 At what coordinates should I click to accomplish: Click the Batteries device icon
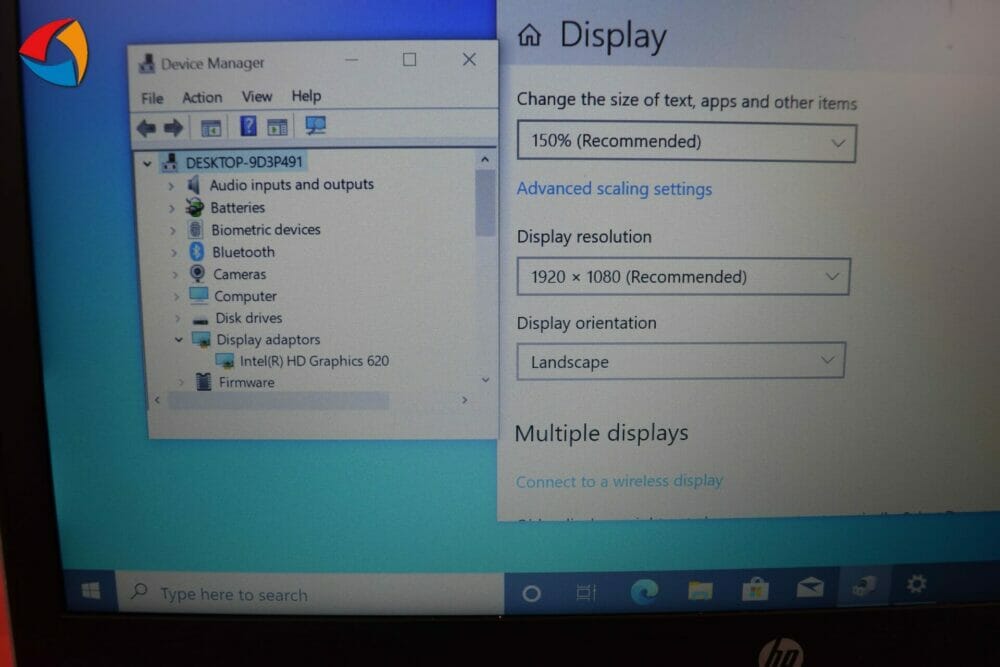(194, 207)
